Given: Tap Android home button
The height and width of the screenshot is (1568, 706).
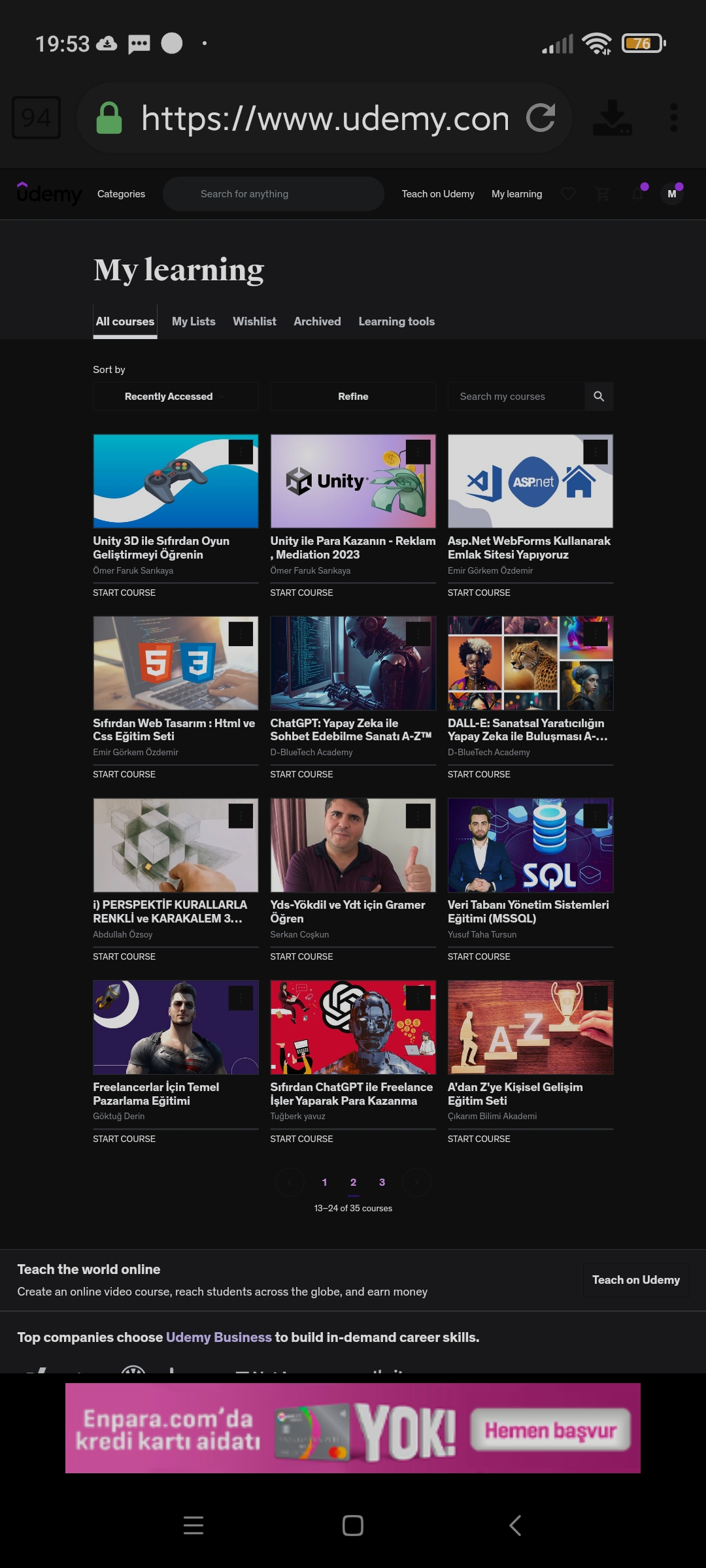Looking at the screenshot, I should (353, 1525).
